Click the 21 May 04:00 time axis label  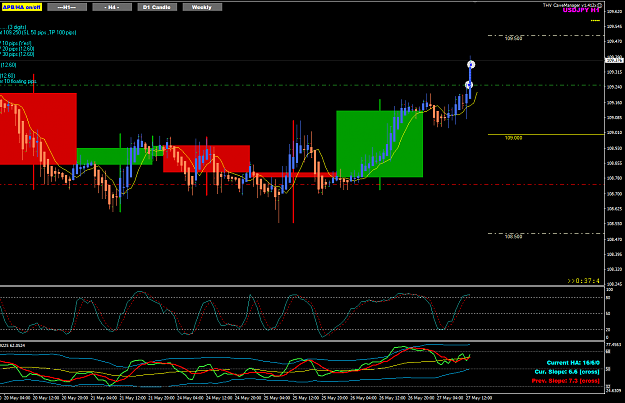pyautogui.click(x=104, y=398)
